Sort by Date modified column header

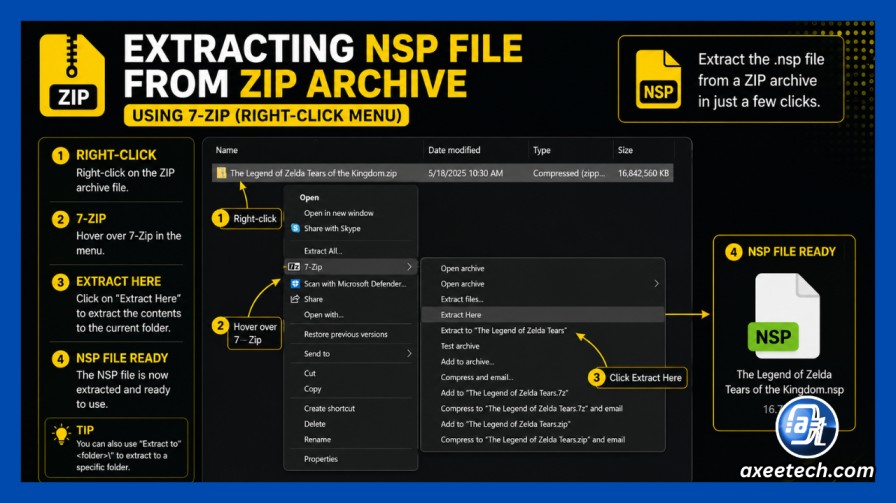coord(454,150)
